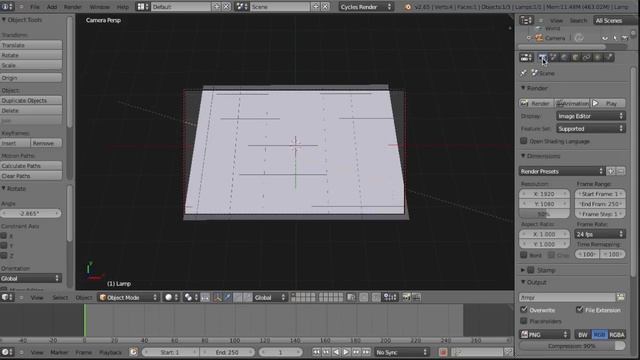
Task: Open the timeline Playback menu
Action: (x=111, y=352)
